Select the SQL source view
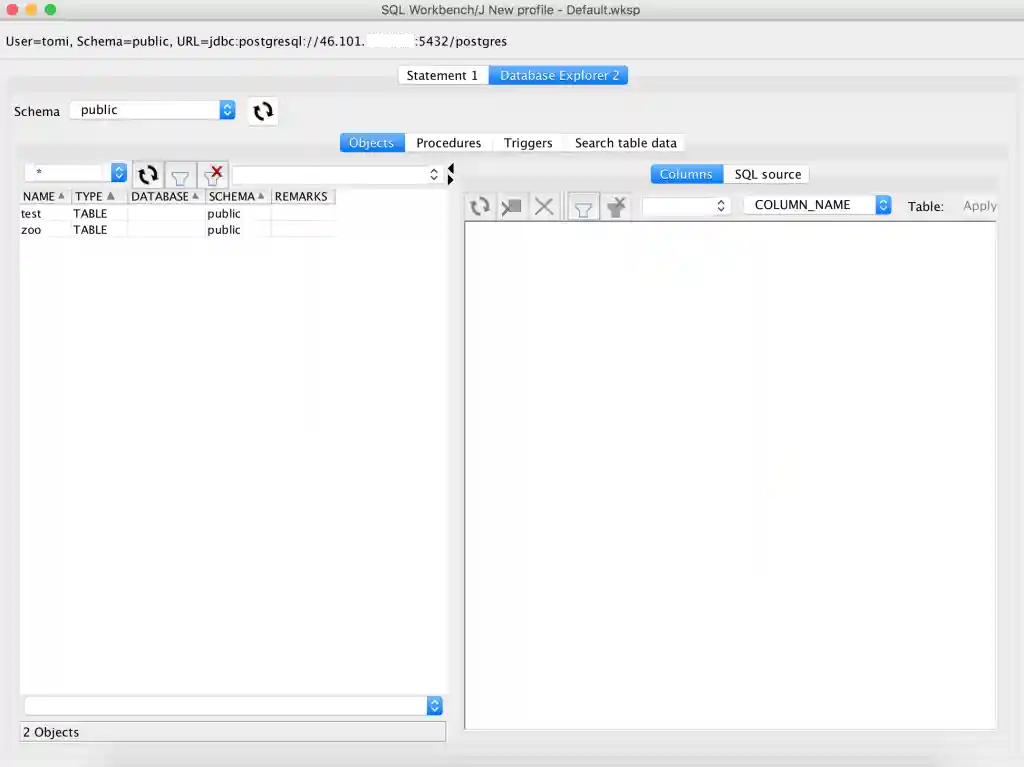The width and height of the screenshot is (1024, 767). tap(767, 174)
